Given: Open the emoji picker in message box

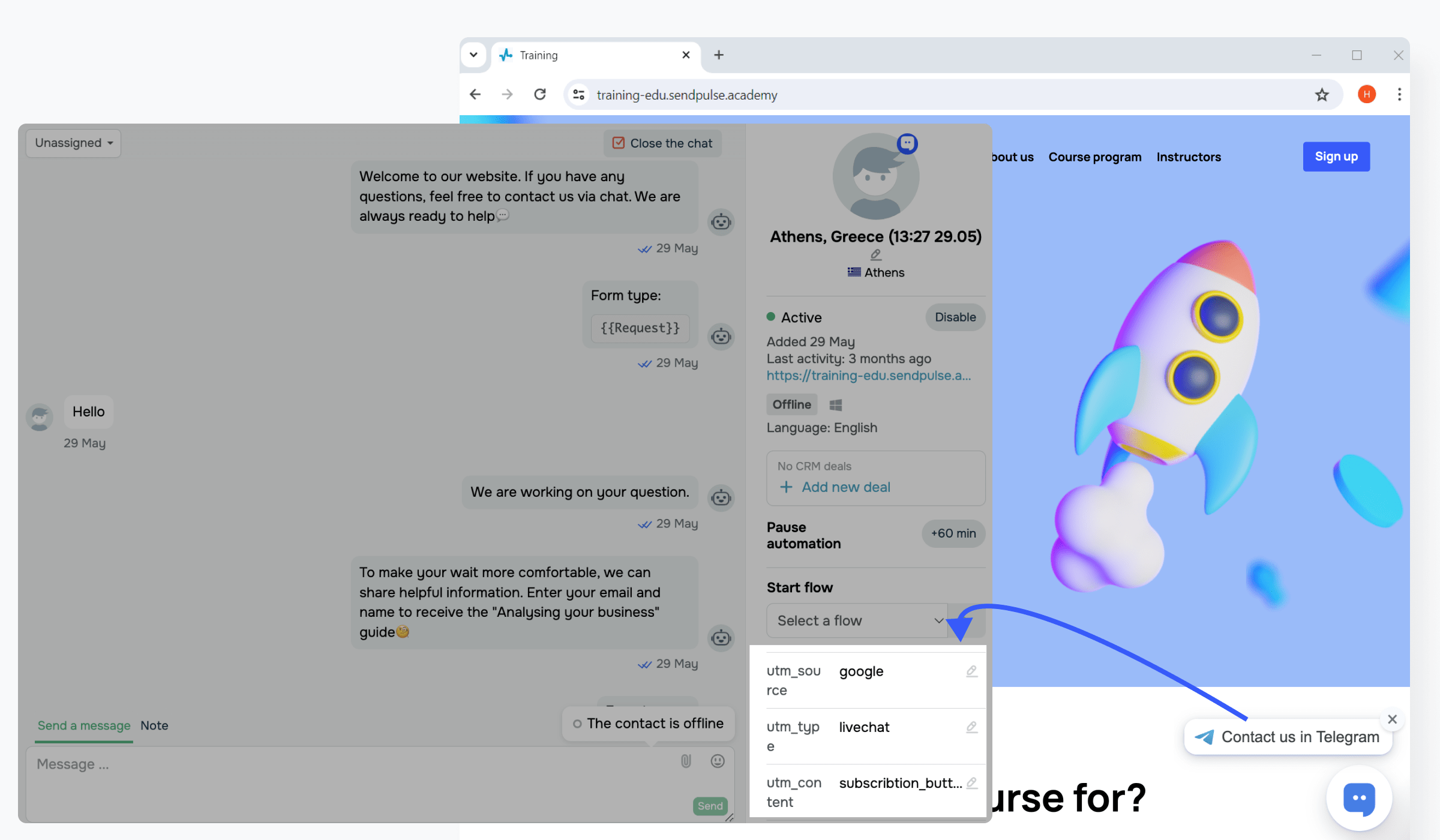Looking at the screenshot, I should coord(718,761).
